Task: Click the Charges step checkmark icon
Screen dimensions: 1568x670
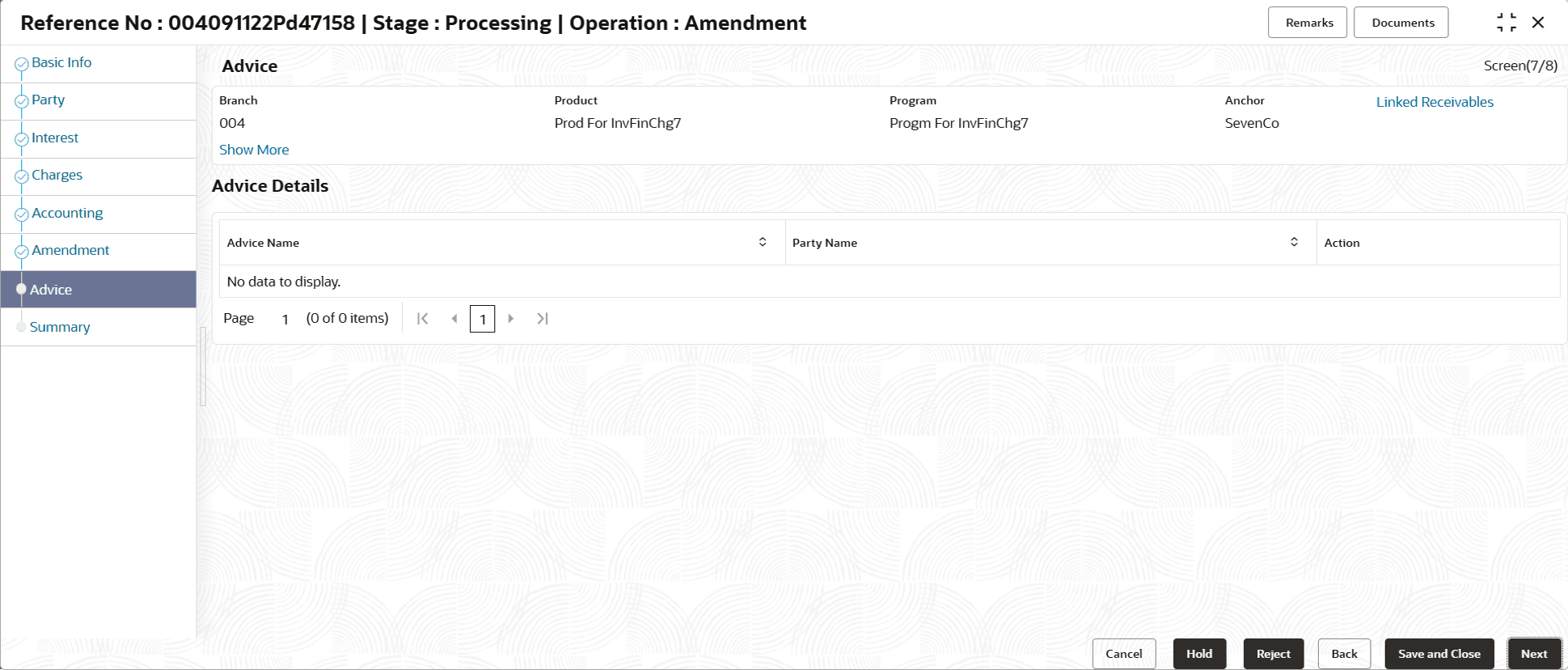Action: click(x=22, y=176)
